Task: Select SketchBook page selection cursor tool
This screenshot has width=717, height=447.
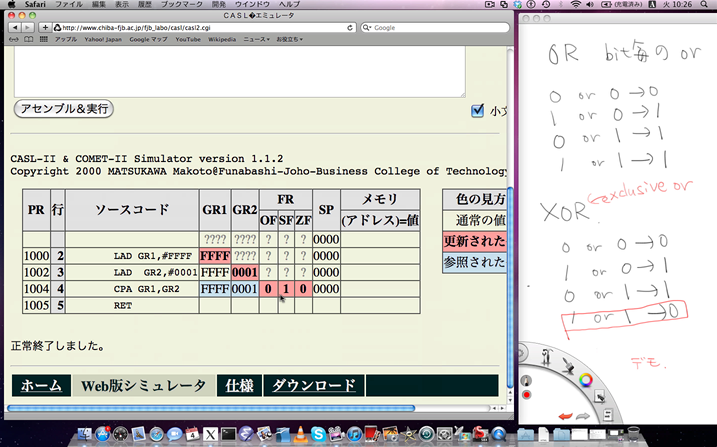Action: pyautogui.click(x=599, y=397)
